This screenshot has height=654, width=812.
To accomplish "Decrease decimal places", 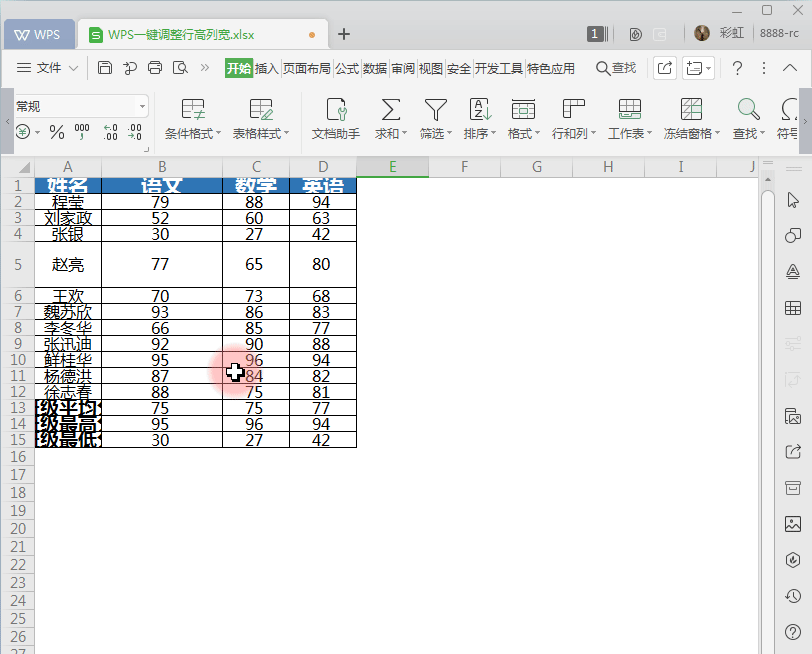I will [135, 132].
